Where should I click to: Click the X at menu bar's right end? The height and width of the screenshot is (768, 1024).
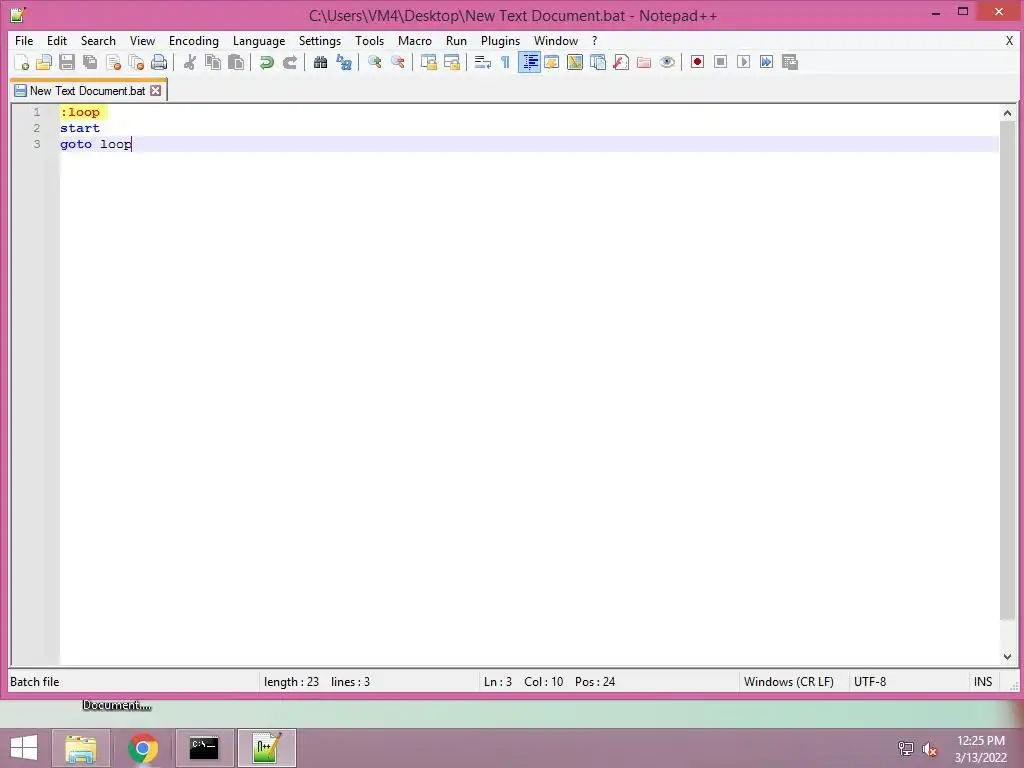tap(1009, 40)
